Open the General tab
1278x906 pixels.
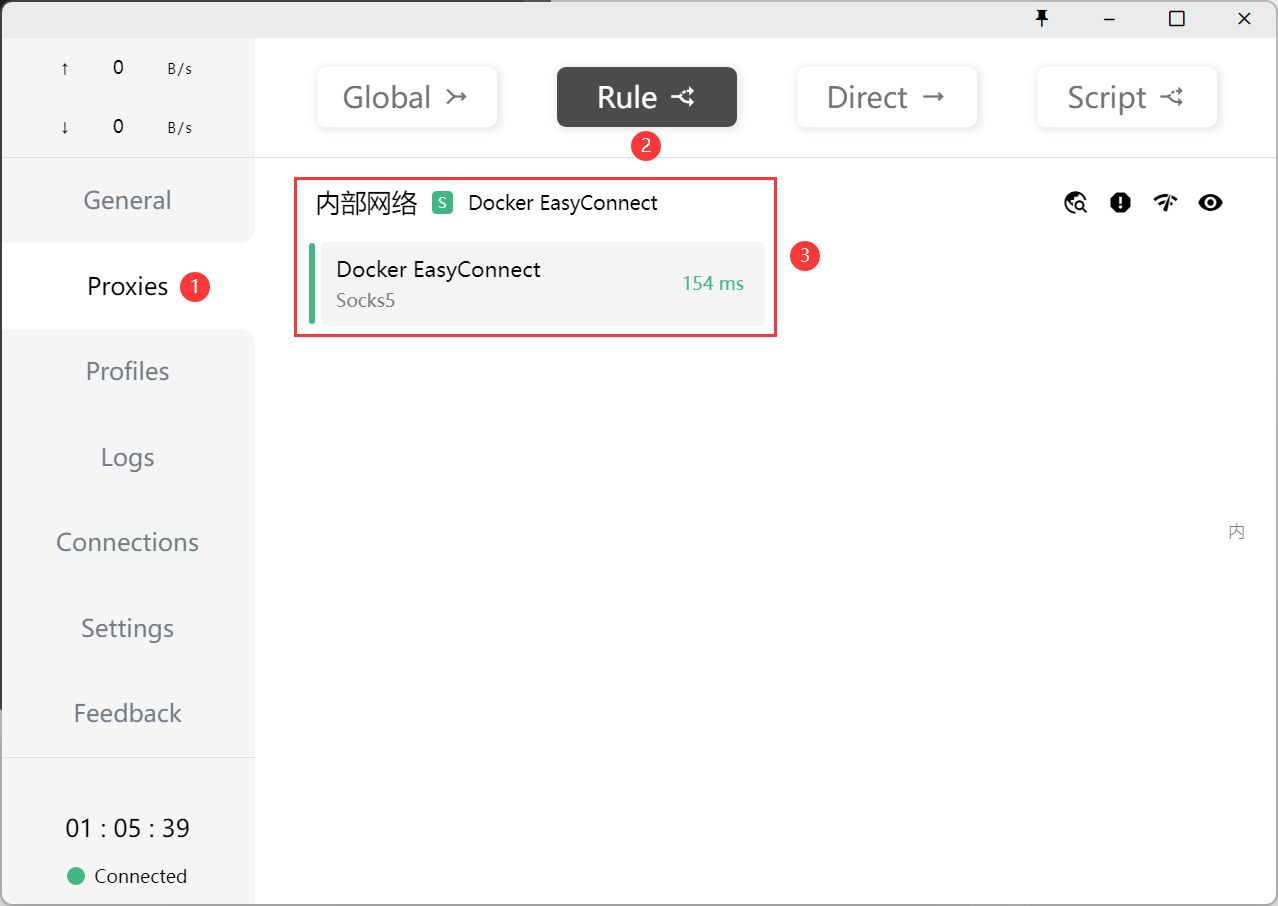tap(128, 200)
